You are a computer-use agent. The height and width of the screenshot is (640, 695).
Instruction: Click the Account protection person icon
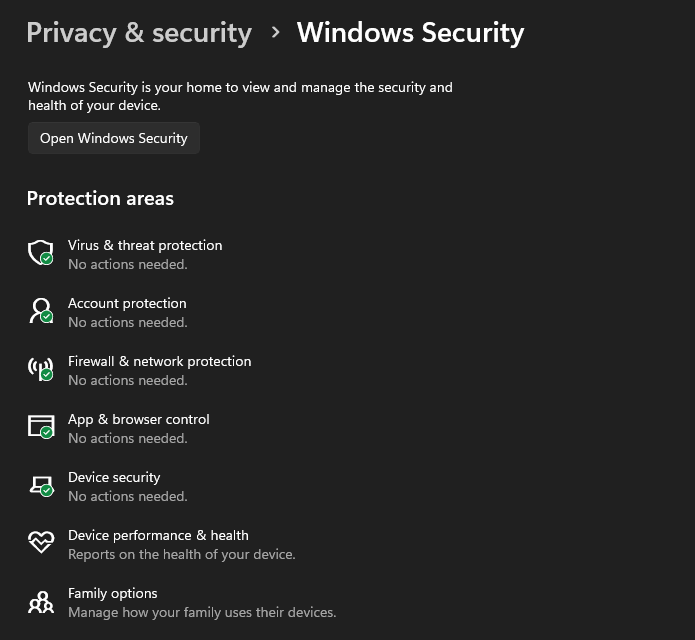40,310
